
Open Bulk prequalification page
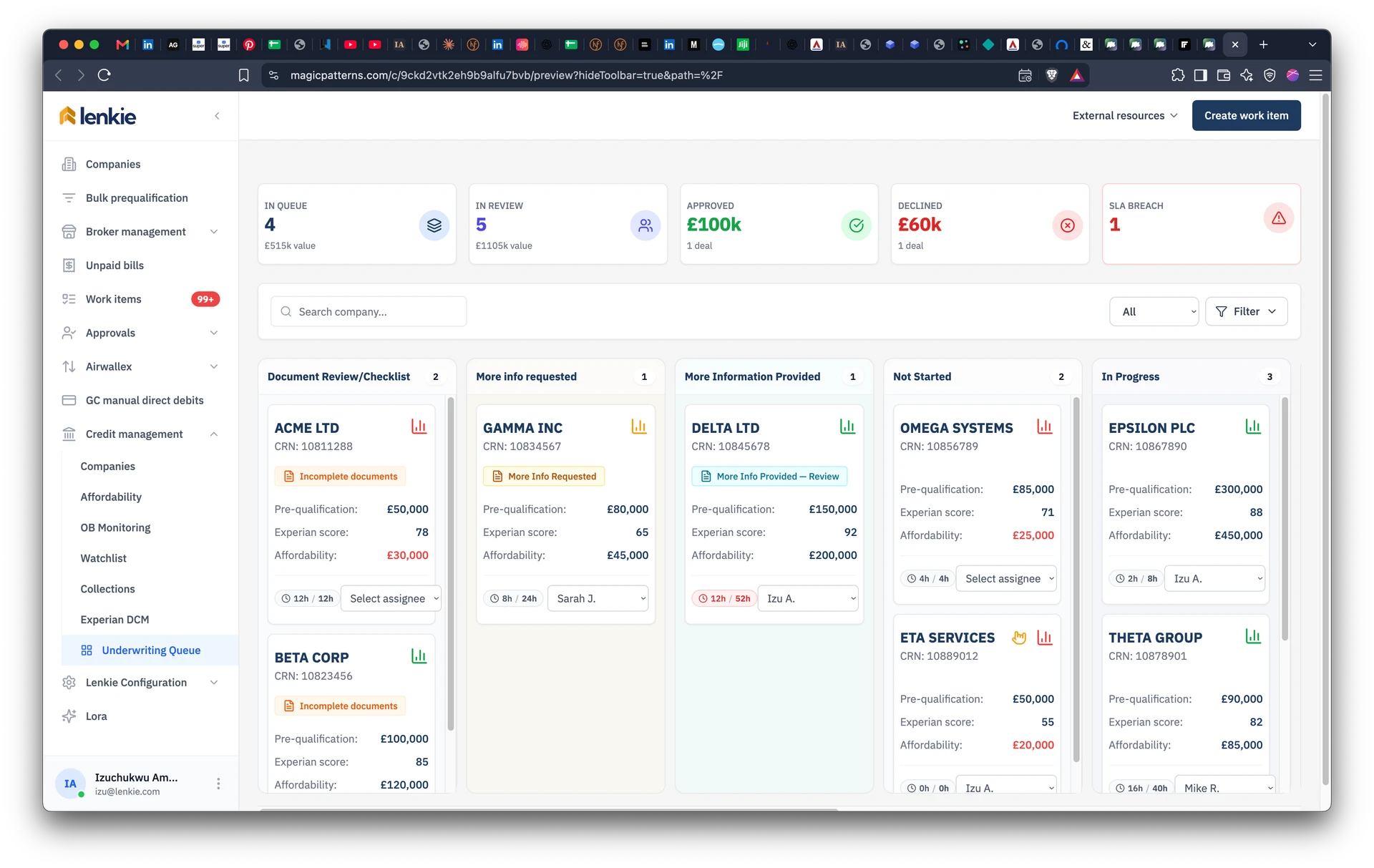pos(140,198)
